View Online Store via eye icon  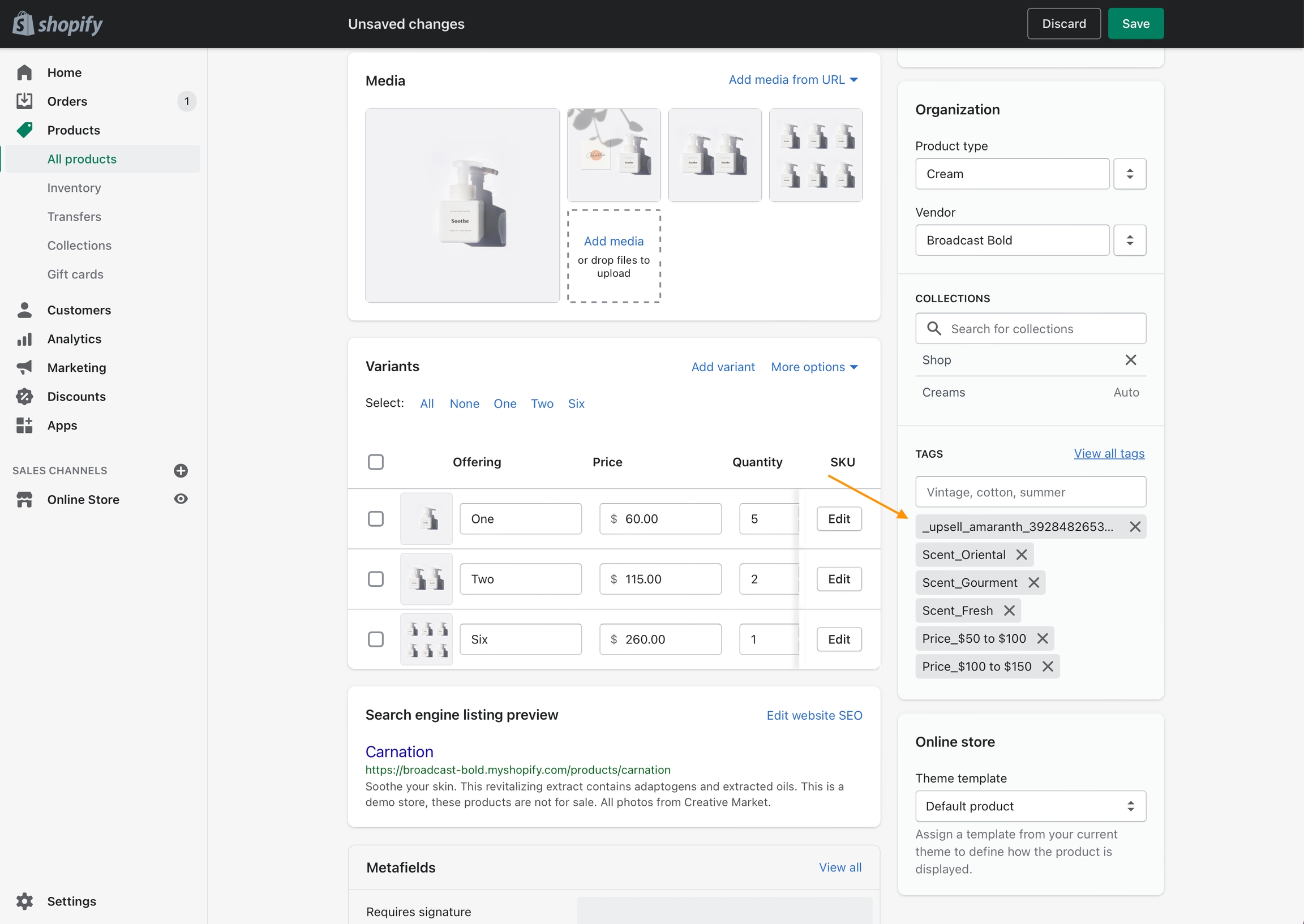point(181,499)
